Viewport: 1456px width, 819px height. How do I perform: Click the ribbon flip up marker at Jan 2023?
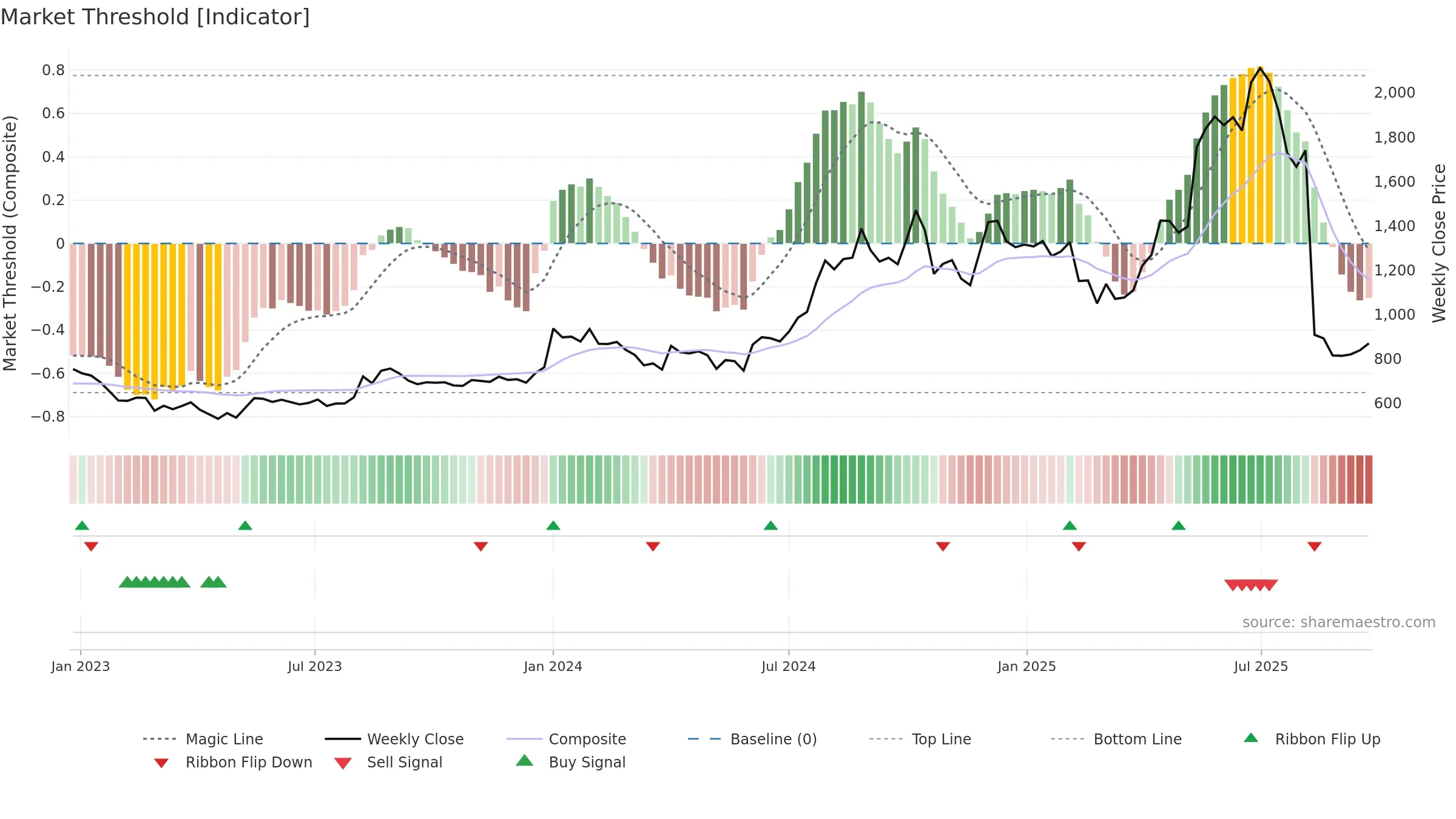click(83, 525)
